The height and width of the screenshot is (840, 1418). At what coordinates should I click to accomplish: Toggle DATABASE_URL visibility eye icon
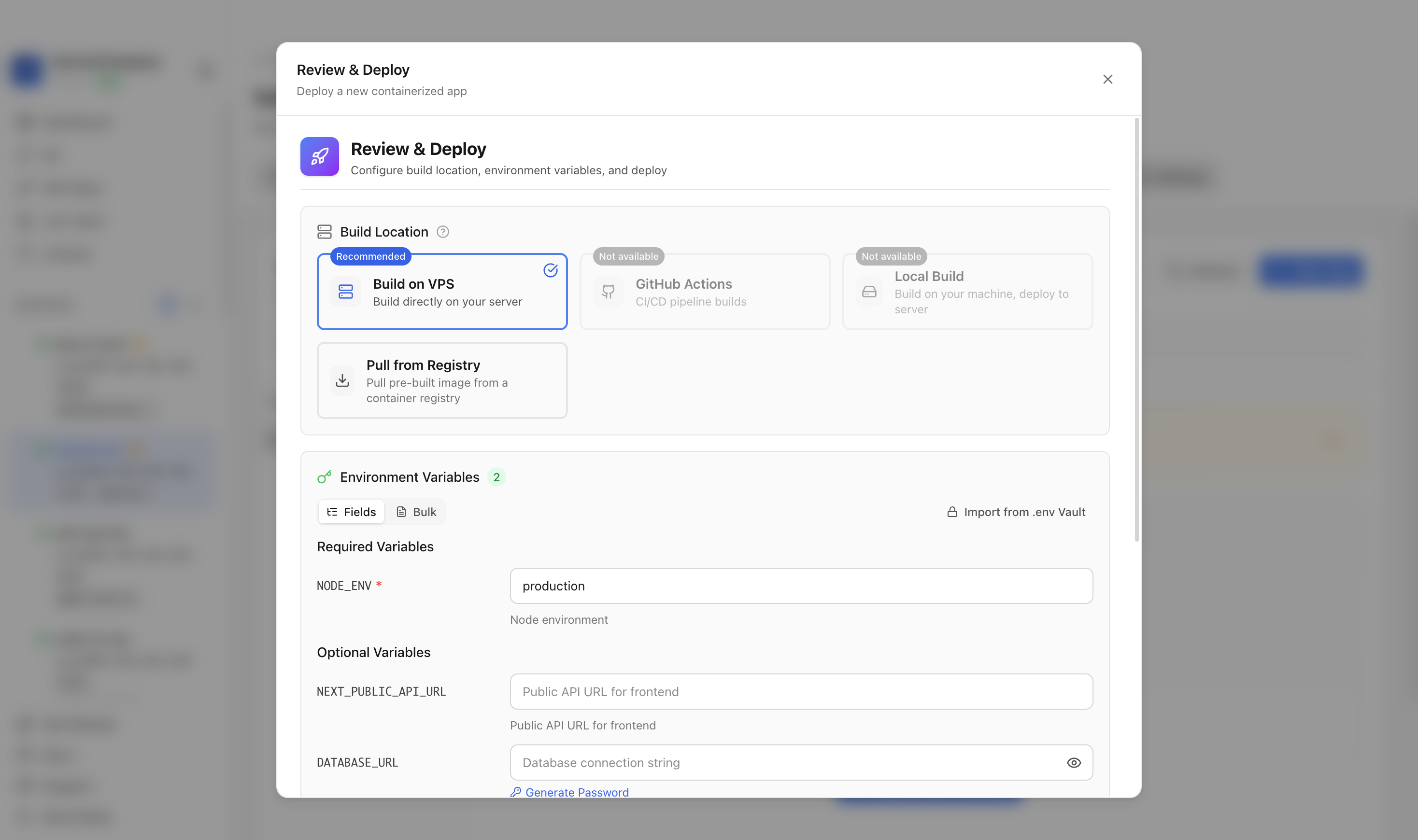point(1074,762)
